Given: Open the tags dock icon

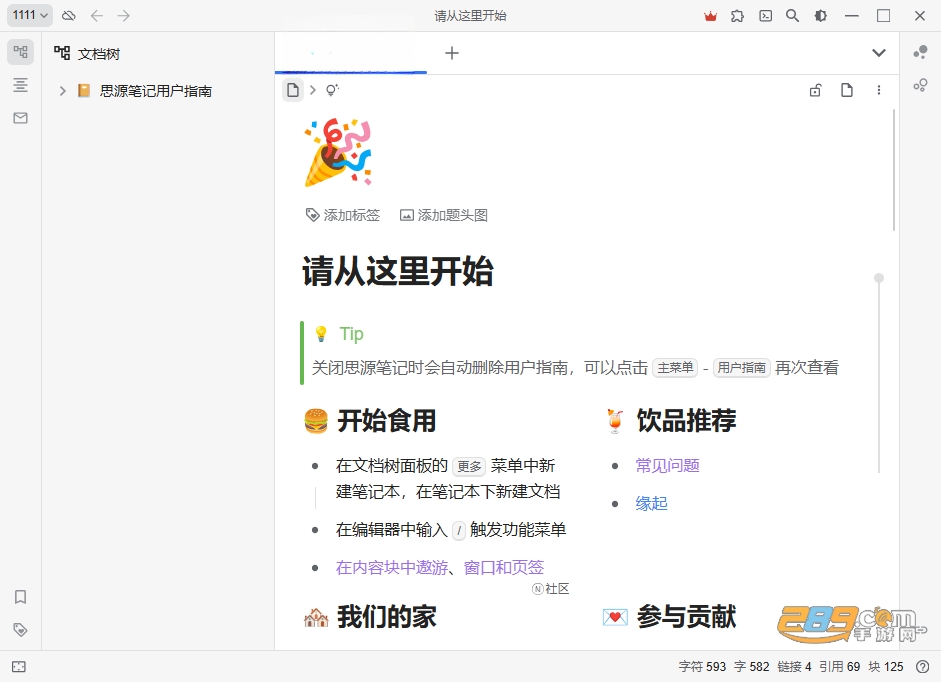Looking at the screenshot, I should [x=20, y=630].
